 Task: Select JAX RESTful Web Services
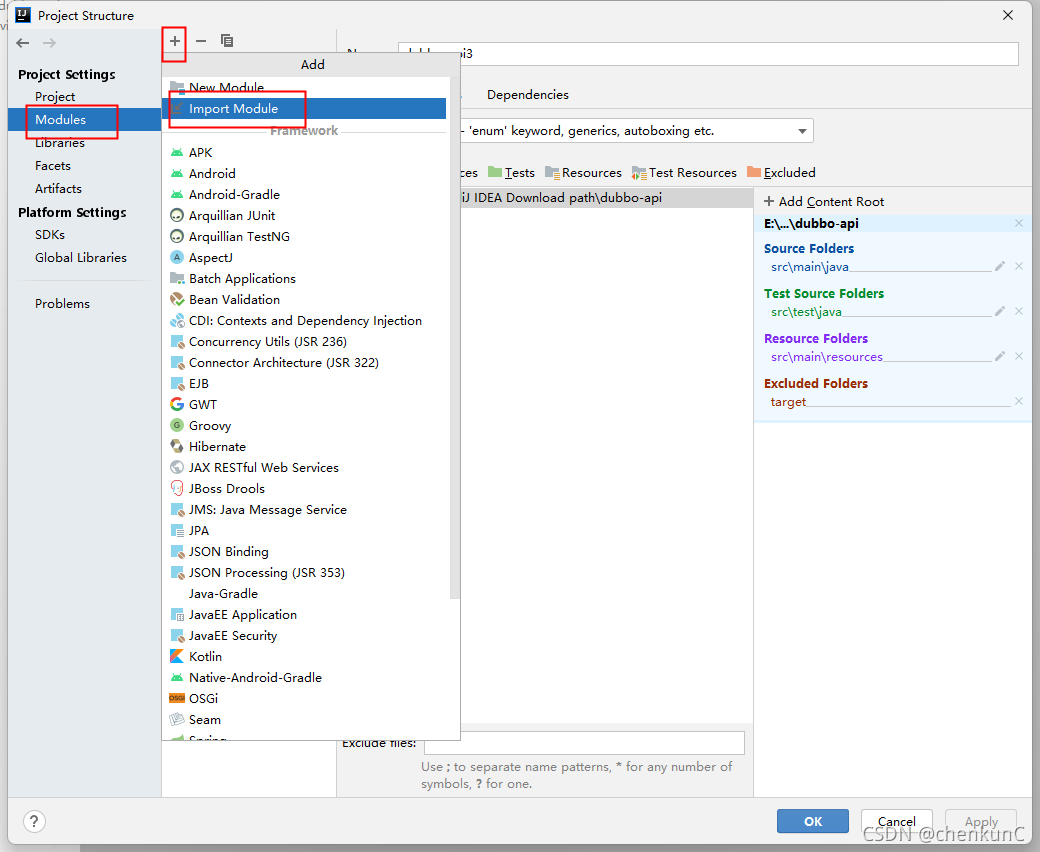click(304, 468)
